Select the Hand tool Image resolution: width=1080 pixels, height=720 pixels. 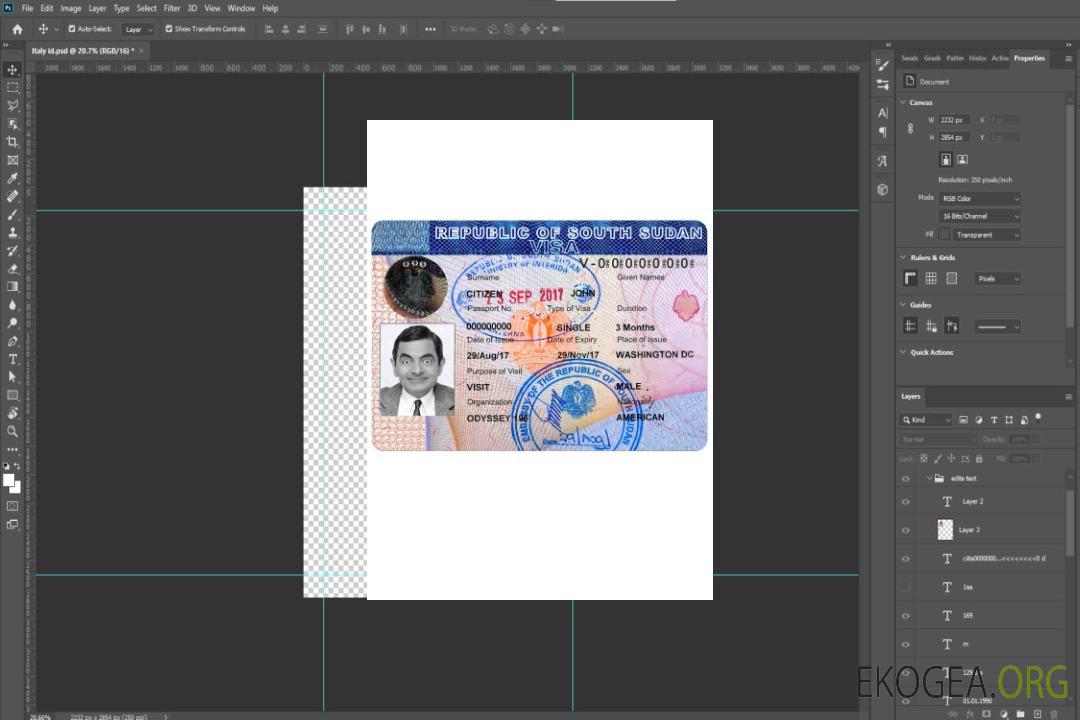pos(12,413)
